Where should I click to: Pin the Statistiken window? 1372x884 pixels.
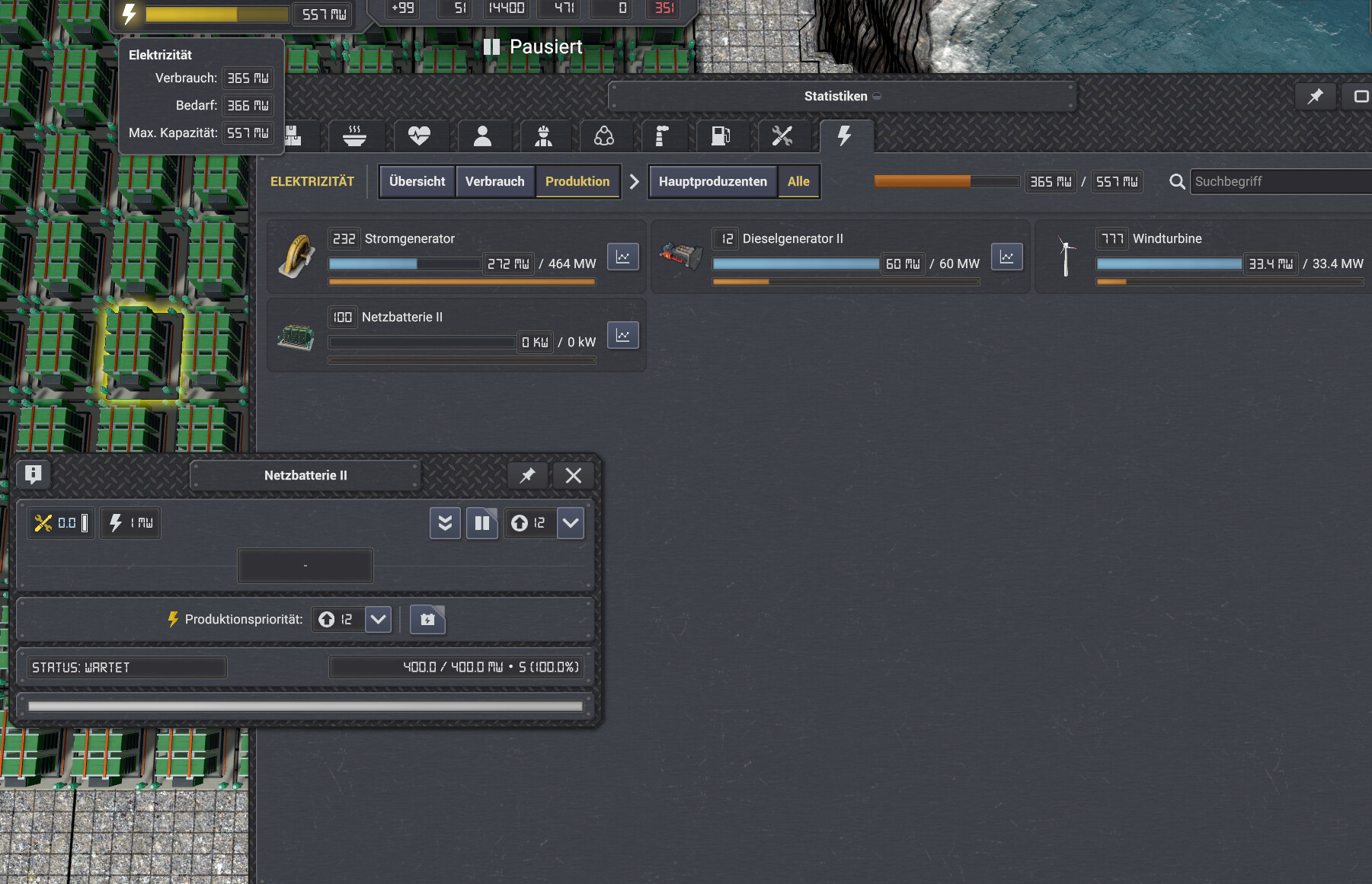click(1316, 96)
